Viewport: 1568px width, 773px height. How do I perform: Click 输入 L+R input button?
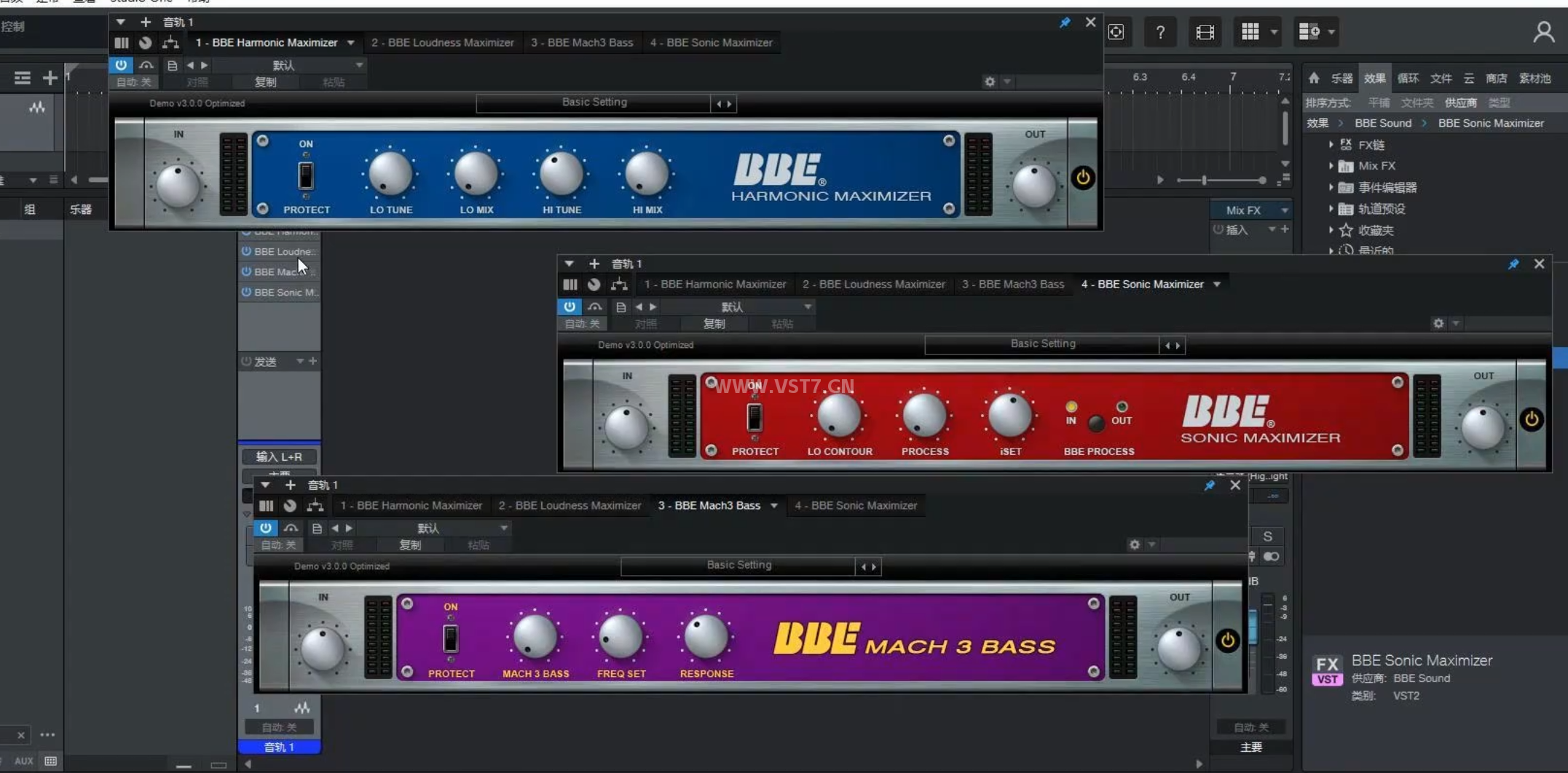coord(279,456)
